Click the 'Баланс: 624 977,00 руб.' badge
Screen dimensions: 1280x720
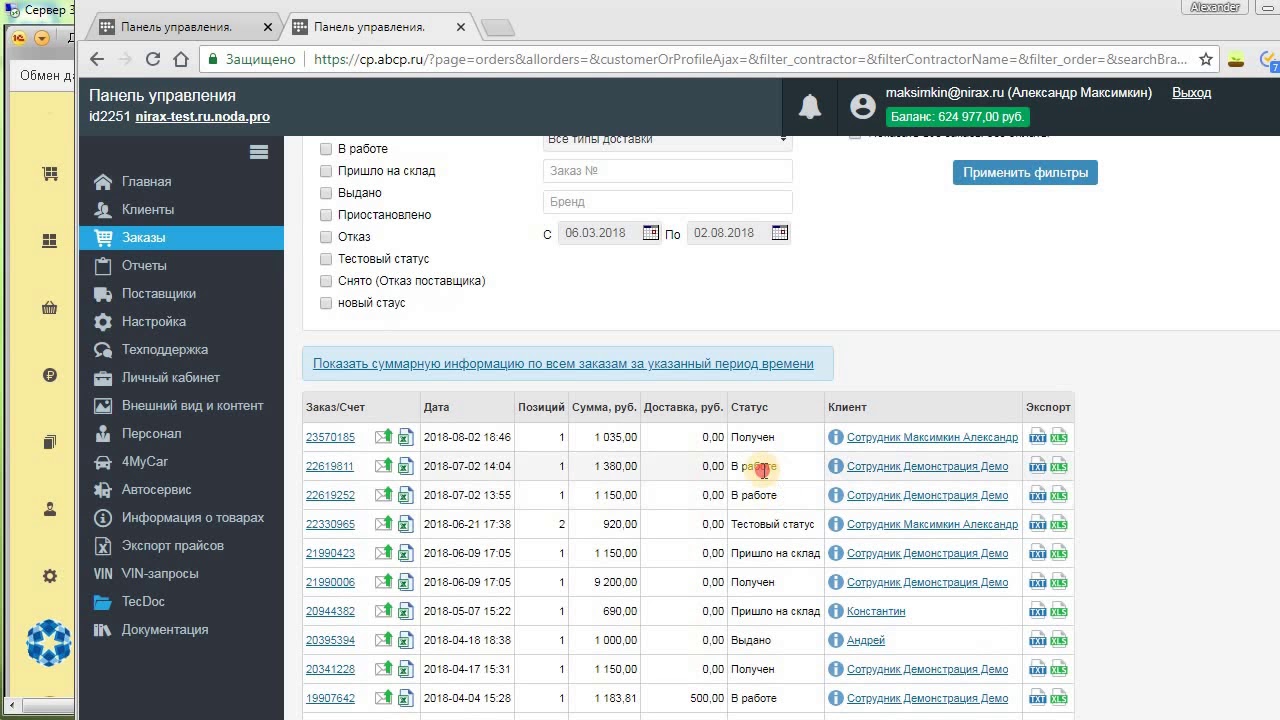tap(957, 117)
